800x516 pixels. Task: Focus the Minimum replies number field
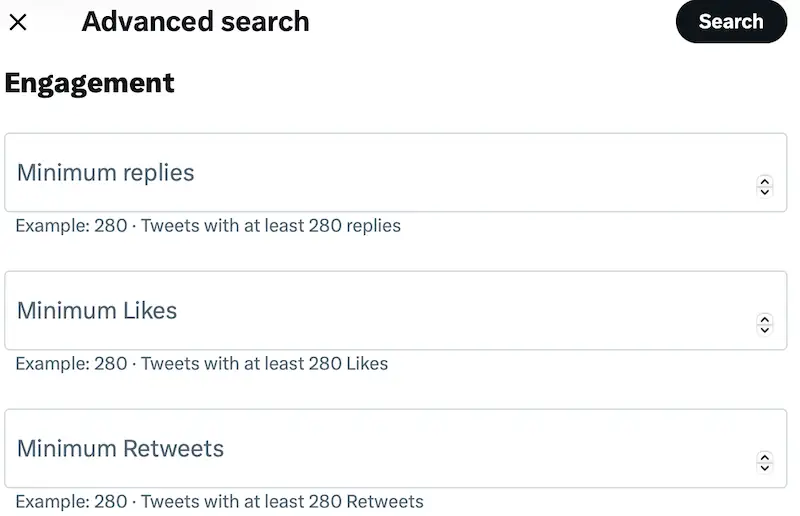click(x=380, y=173)
